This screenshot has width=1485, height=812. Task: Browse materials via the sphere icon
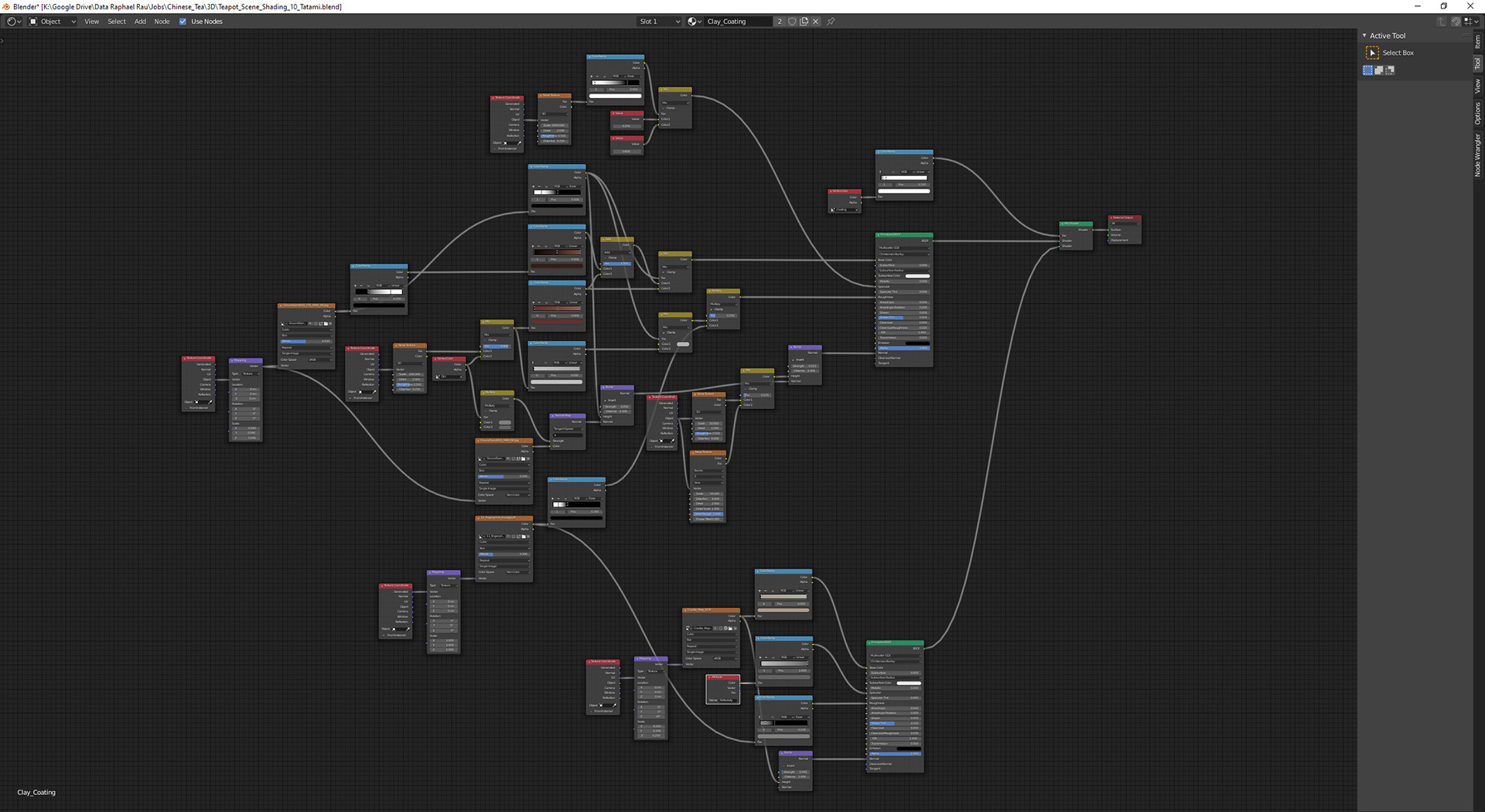(x=695, y=22)
